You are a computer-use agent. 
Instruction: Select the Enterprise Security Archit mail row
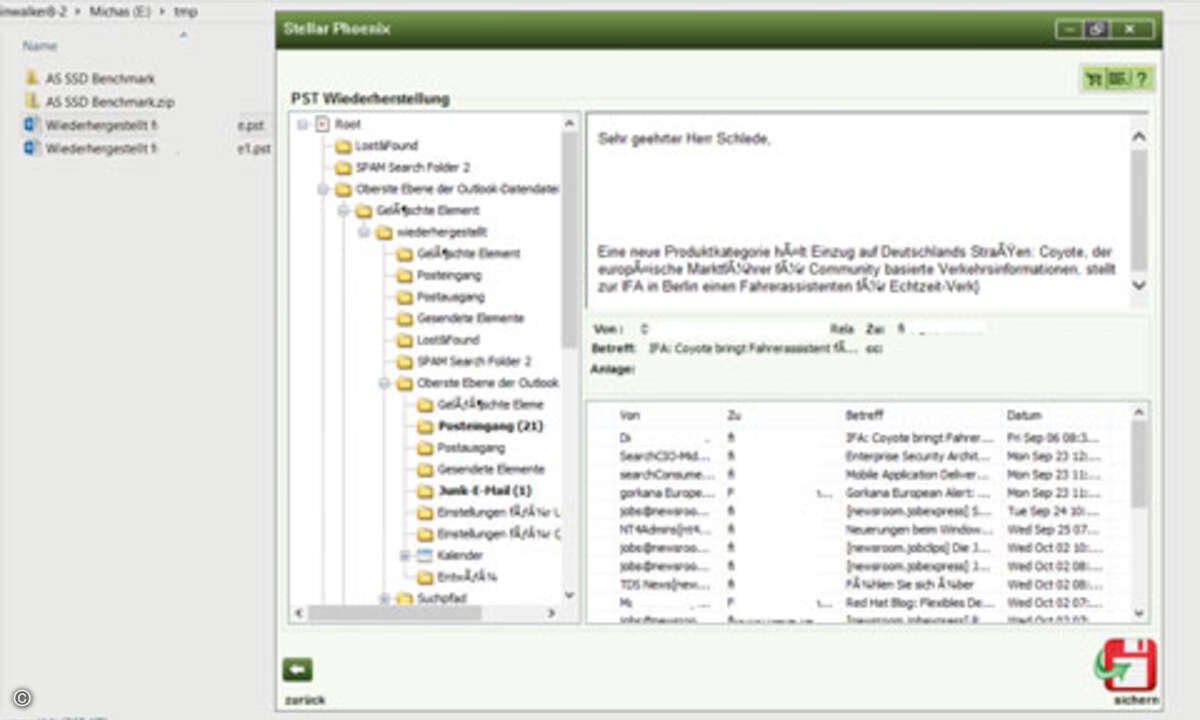[x=859, y=455]
